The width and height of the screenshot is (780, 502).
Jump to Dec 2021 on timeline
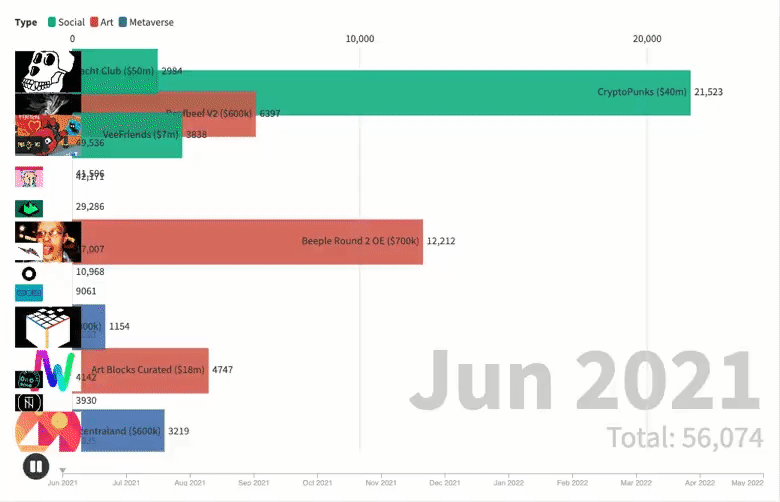pyautogui.click(x=445, y=483)
